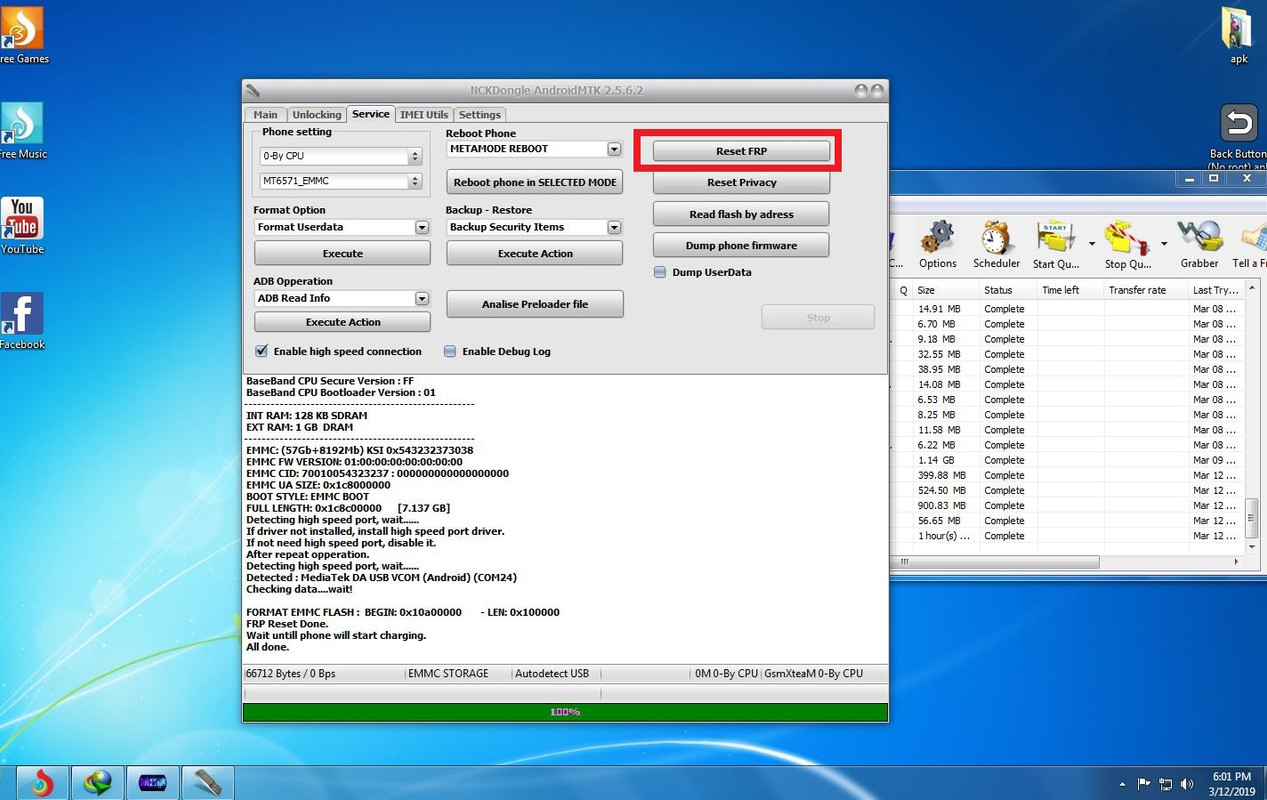Click Dump phone firmware button
The image size is (1267, 800).
point(741,245)
